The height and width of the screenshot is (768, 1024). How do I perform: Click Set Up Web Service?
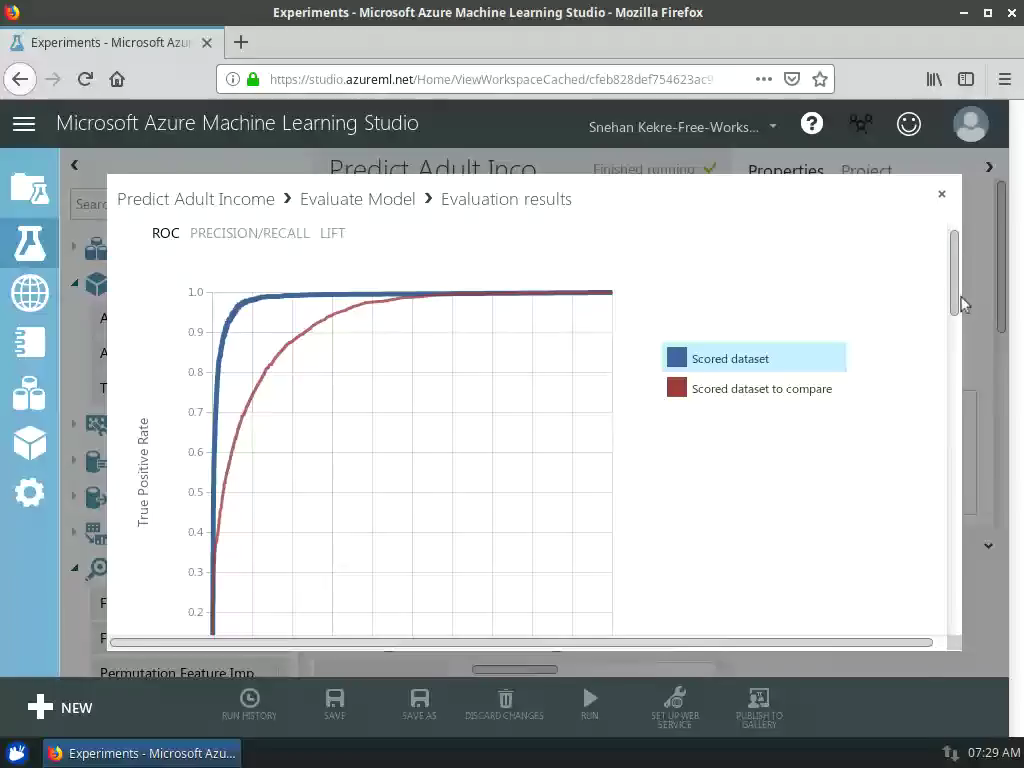[x=675, y=708]
